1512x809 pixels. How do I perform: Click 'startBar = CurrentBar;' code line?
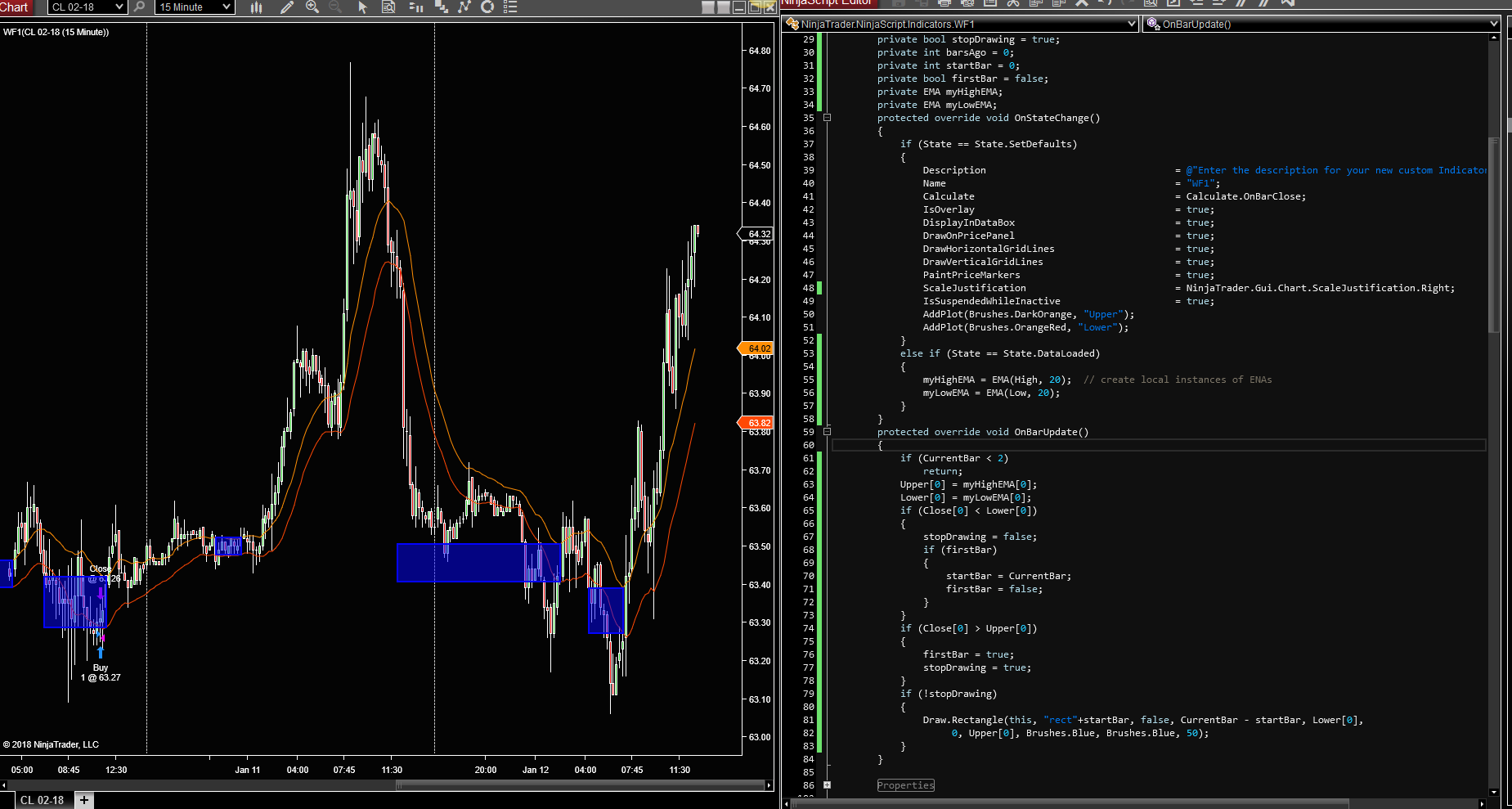1009,576
